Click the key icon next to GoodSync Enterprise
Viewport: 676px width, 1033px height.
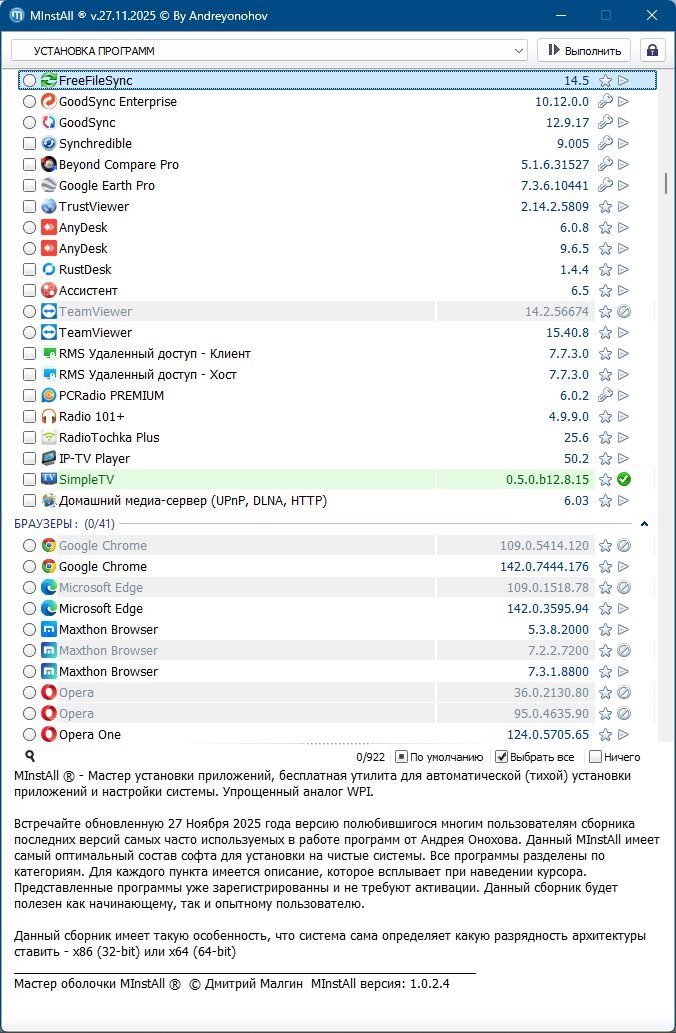605,102
